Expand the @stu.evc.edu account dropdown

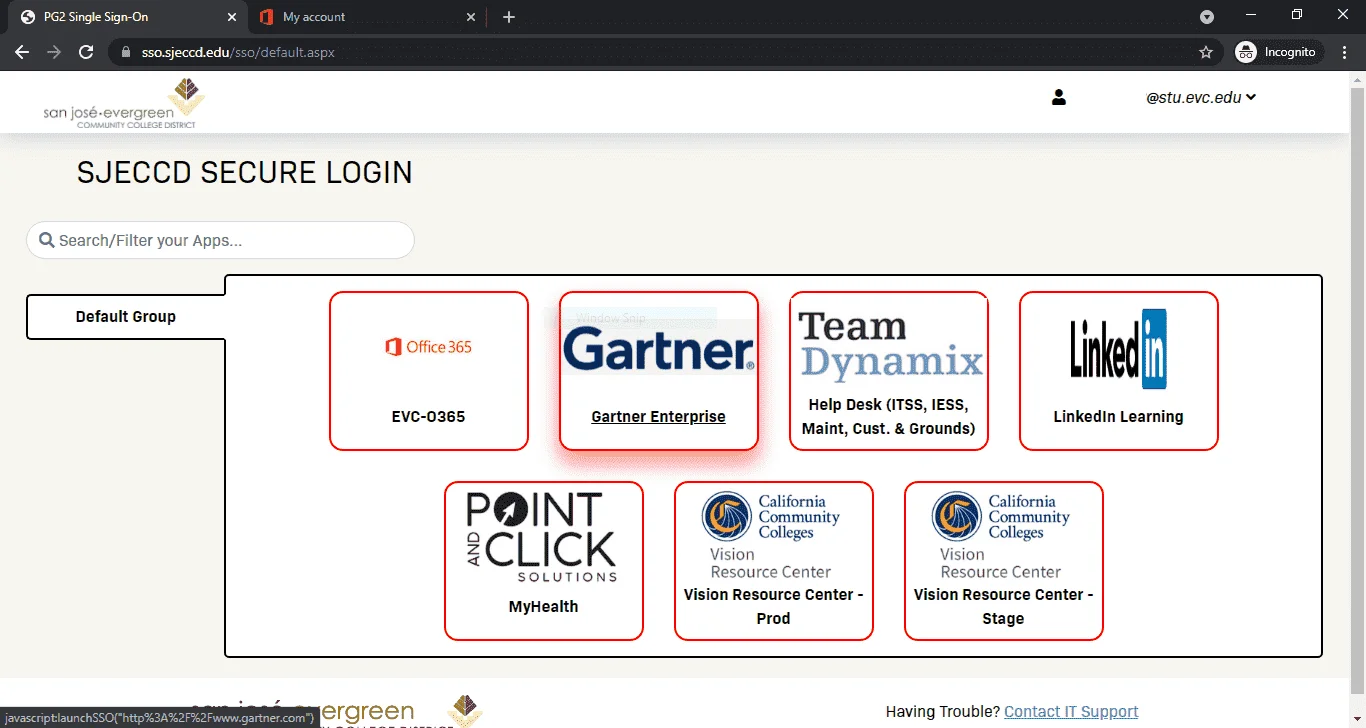click(1201, 97)
